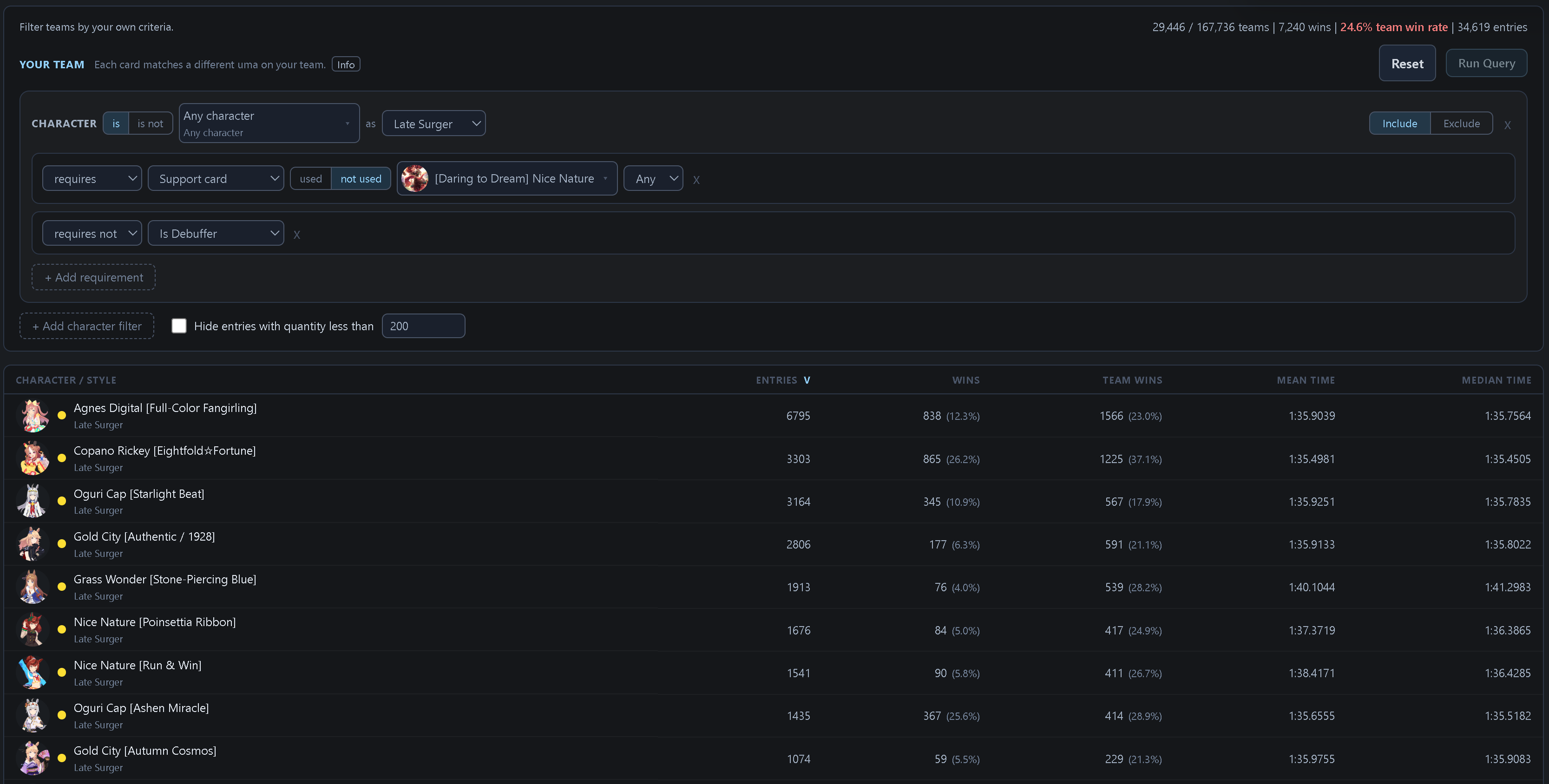
Task: Click yellow style dot beside Agnes Digital
Action: click(x=61, y=415)
